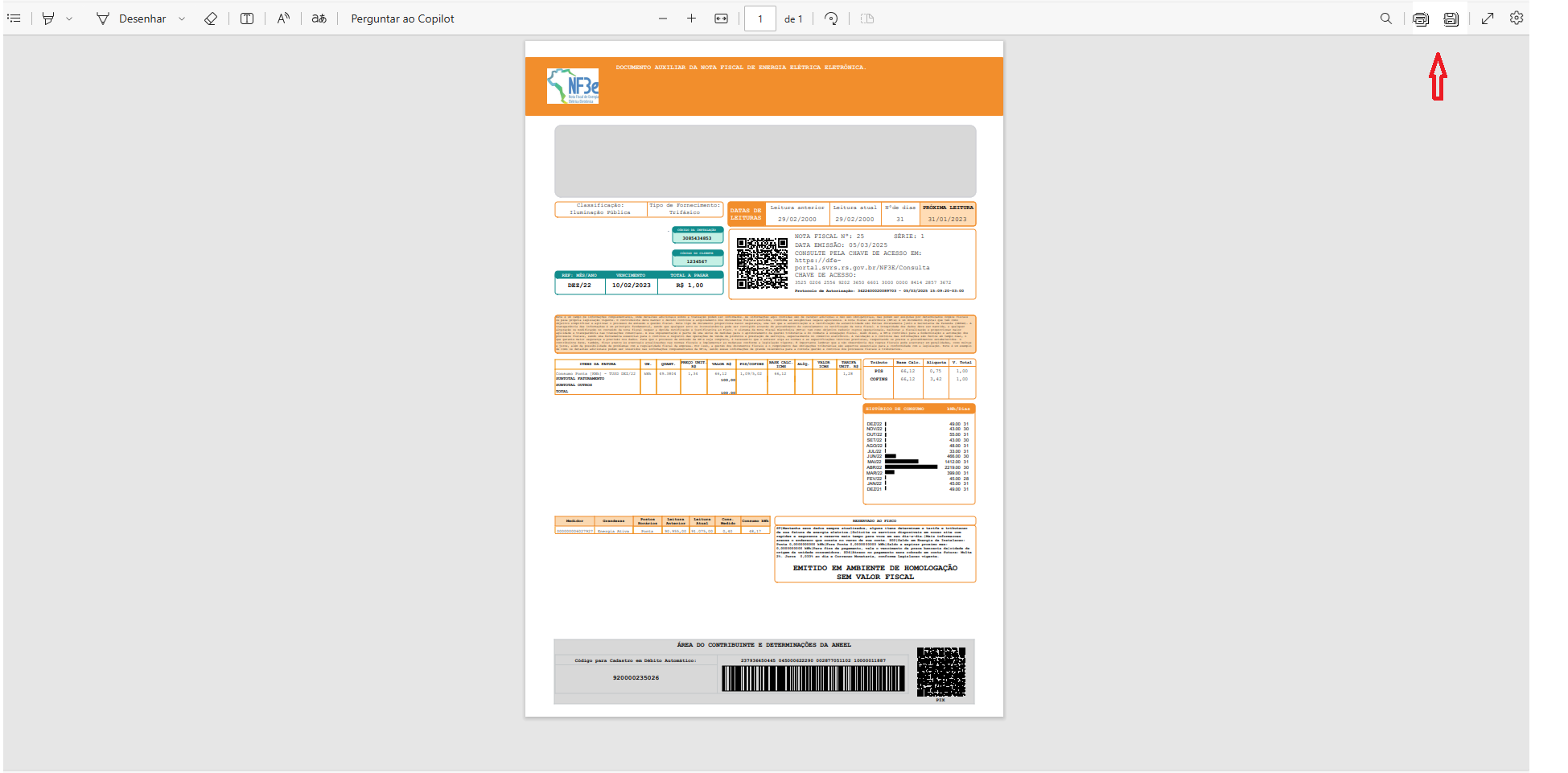The width and height of the screenshot is (1568, 773).
Task: Click the page number input field
Action: [759, 19]
